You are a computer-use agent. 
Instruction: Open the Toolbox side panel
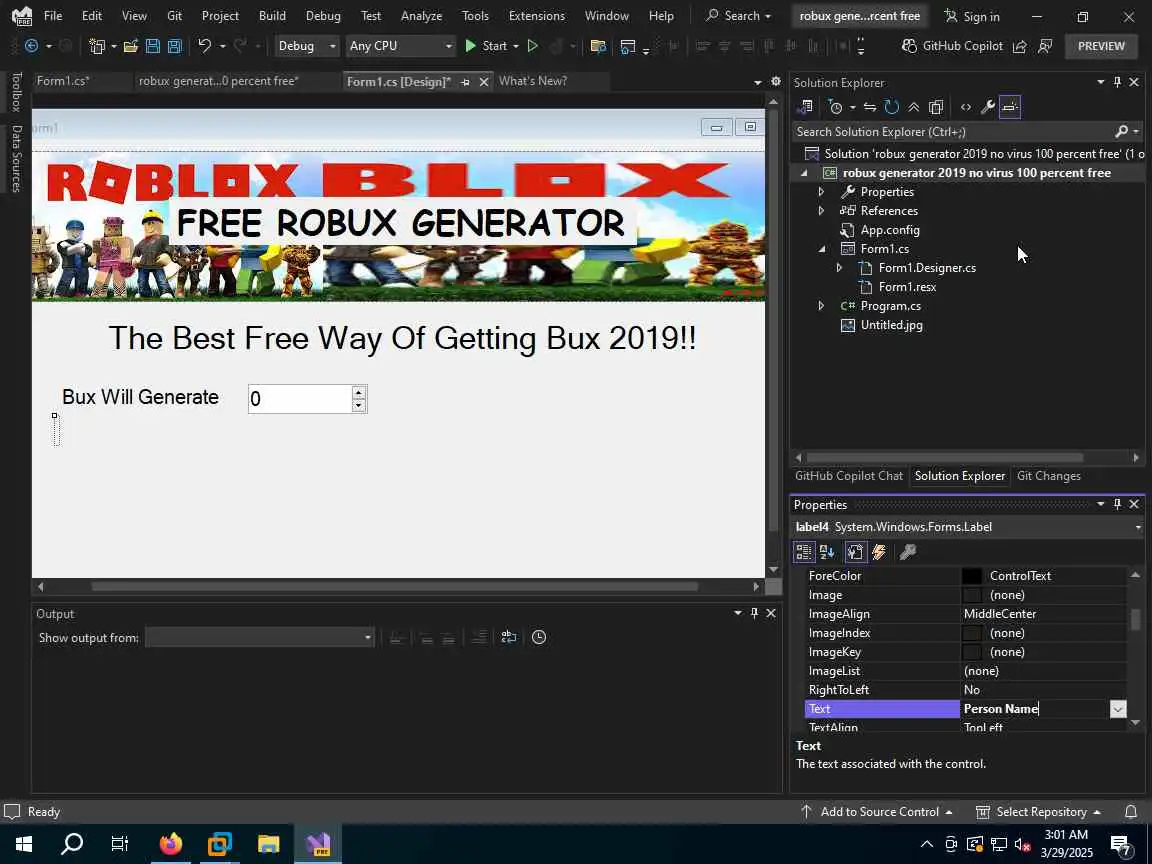coord(15,91)
